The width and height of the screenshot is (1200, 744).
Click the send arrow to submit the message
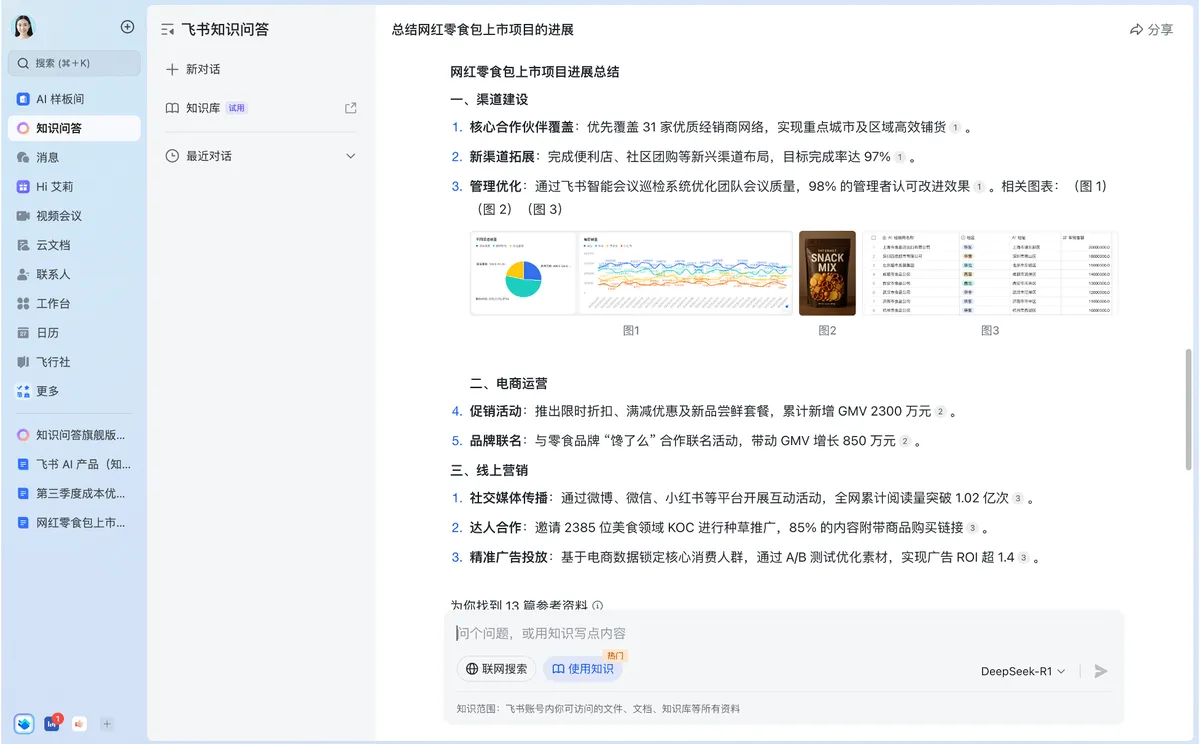[x=1100, y=671]
